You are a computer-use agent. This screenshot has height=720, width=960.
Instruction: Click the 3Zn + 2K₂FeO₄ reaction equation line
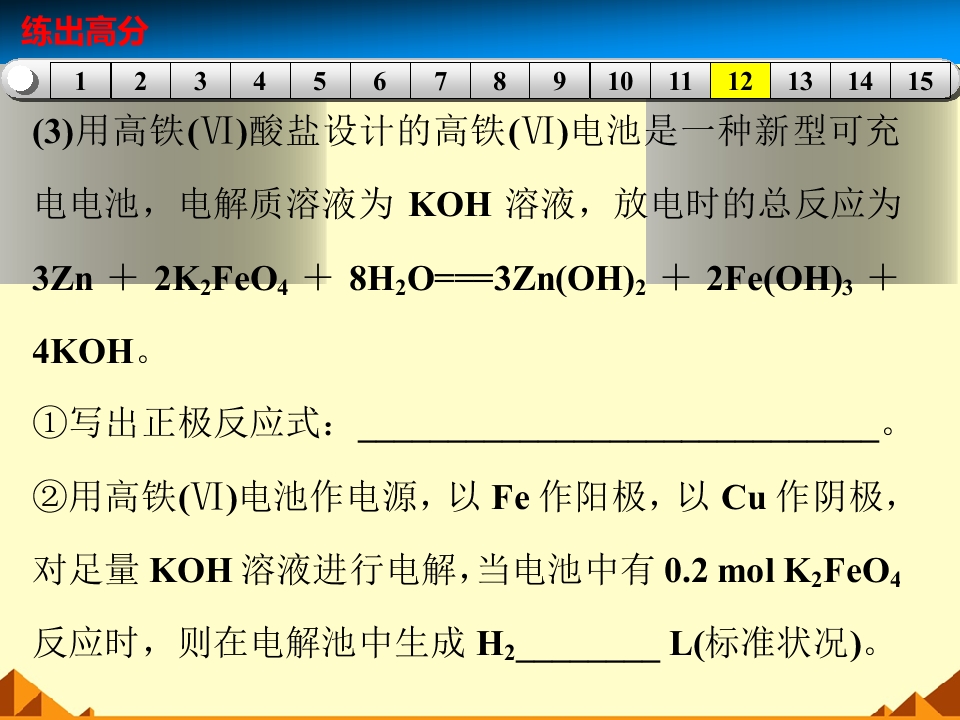(465, 280)
